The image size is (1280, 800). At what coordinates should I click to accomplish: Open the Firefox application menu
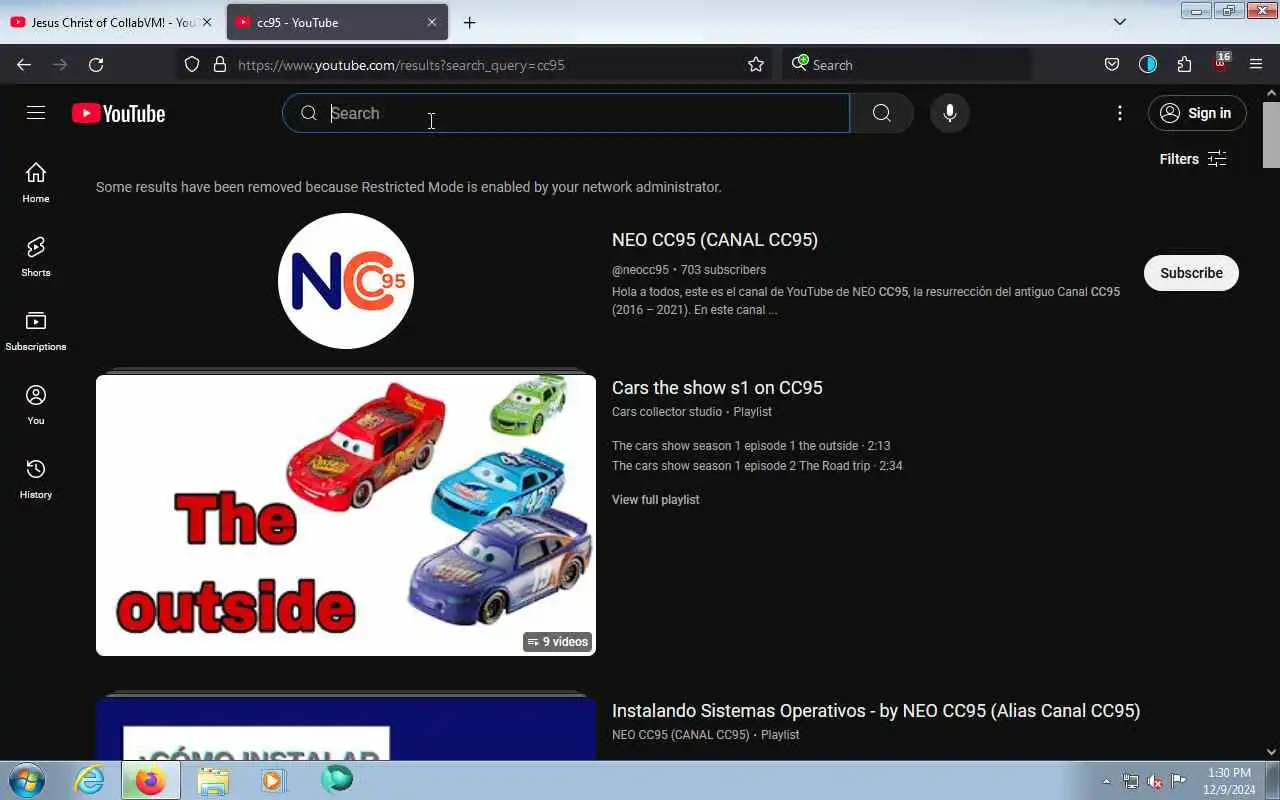1256,65
